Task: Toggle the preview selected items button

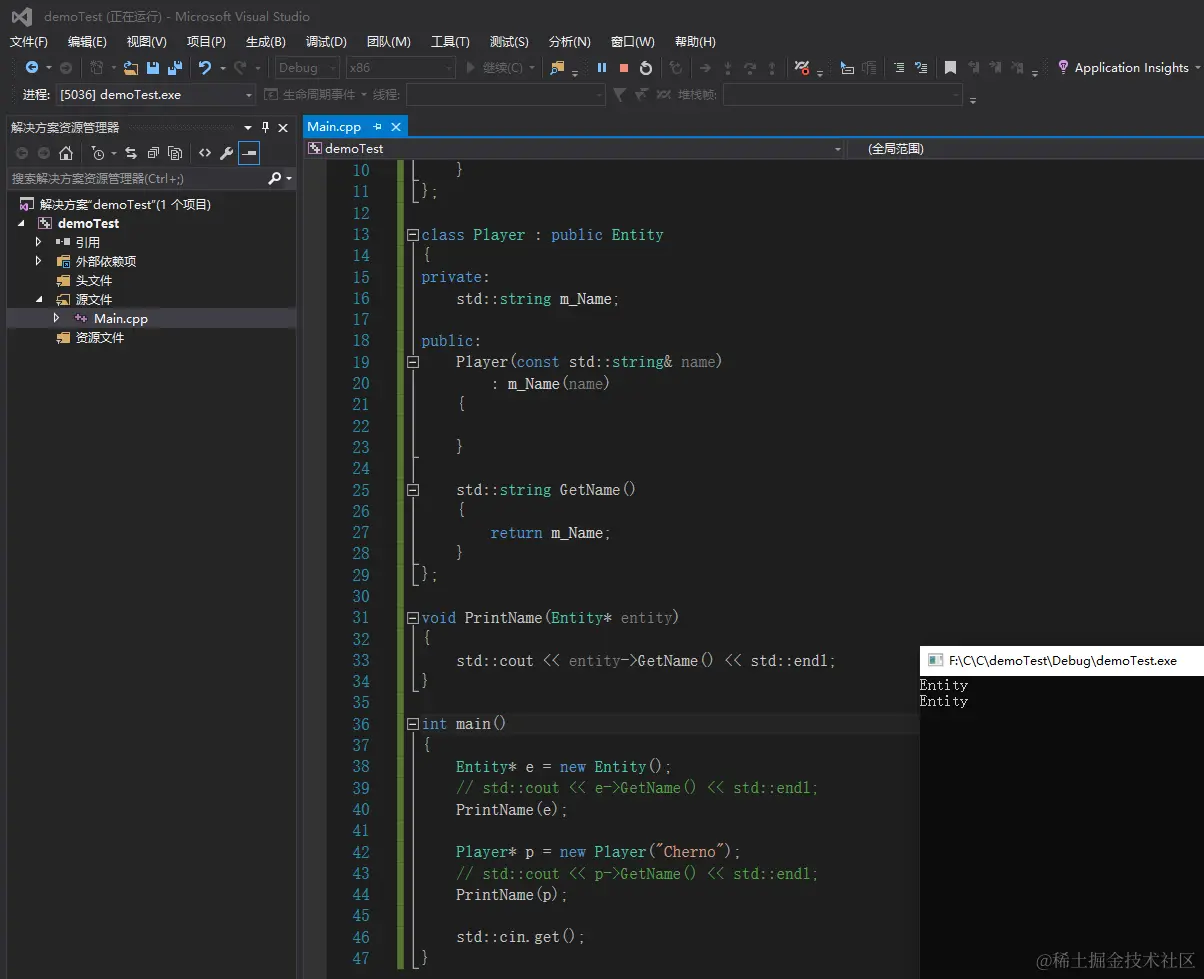Action: pyautogui.click(x=249, y=153)
